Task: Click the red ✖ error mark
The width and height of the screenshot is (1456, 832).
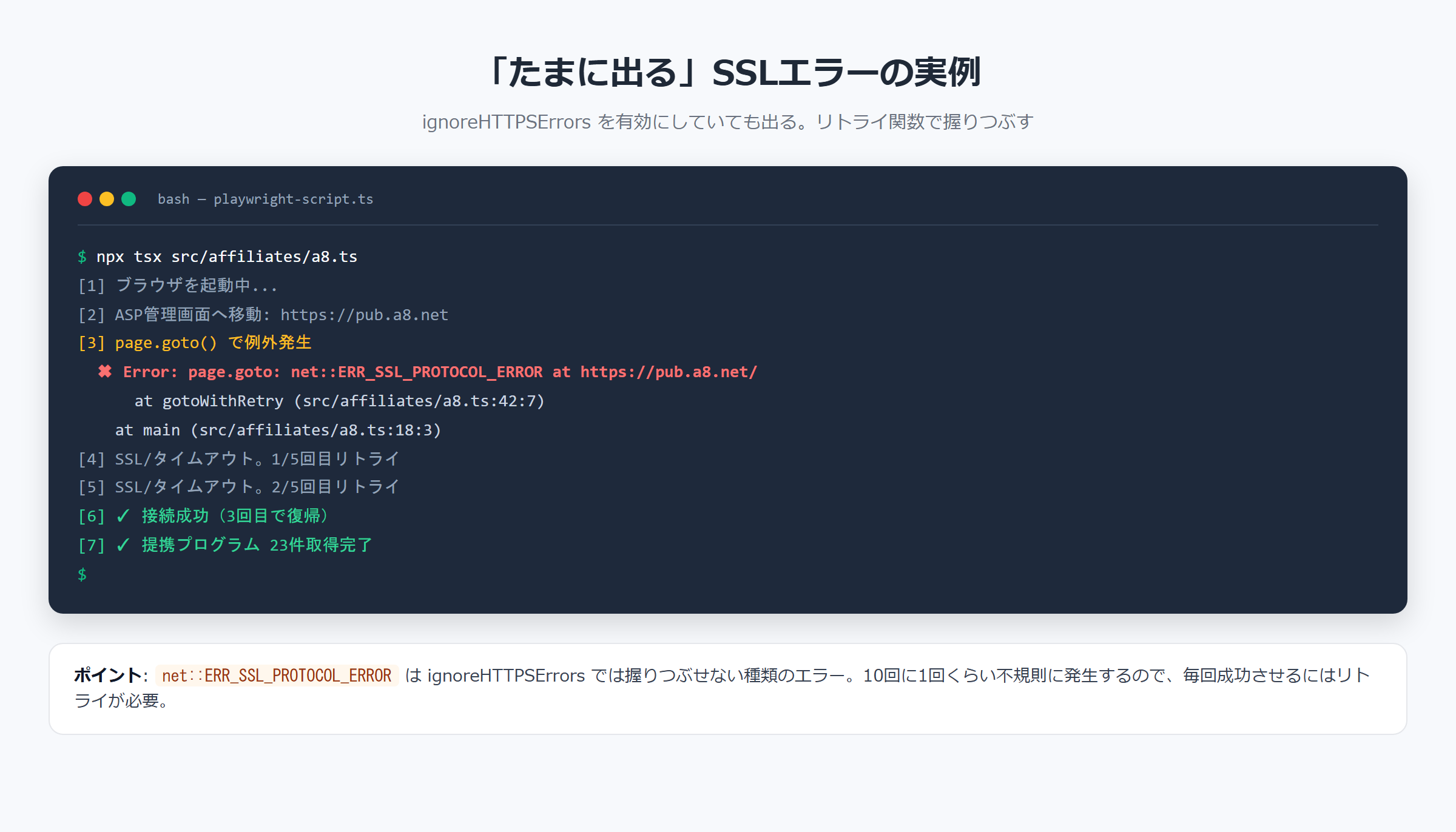Action: (105, 372)
